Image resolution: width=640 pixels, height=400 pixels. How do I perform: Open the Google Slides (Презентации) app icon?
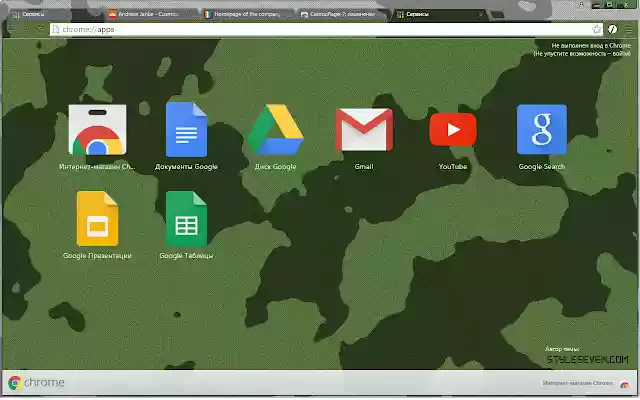point(97,219)
